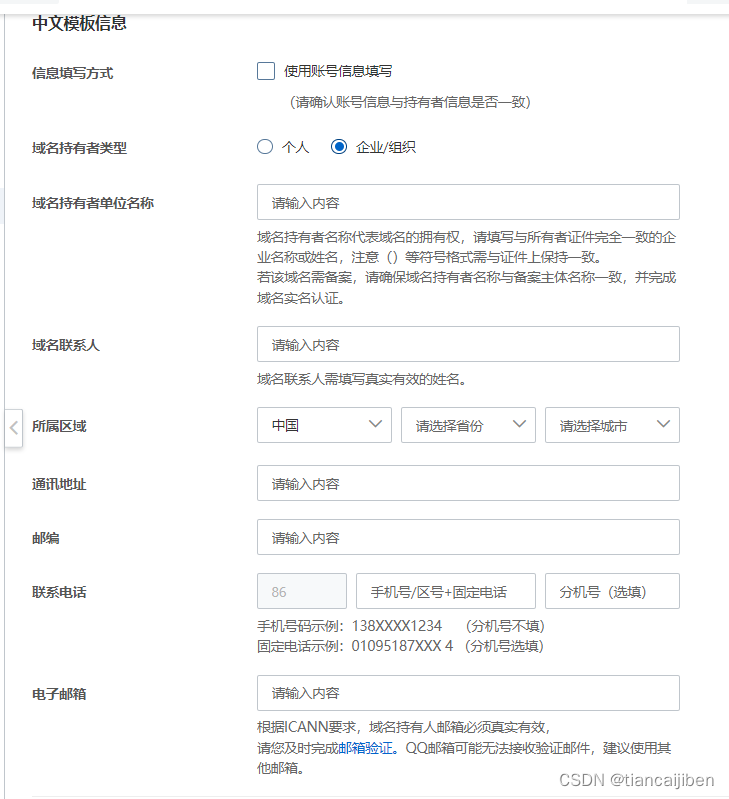
Task: Open the 邮箱验证 link
Action: click(x=366, y=748)
